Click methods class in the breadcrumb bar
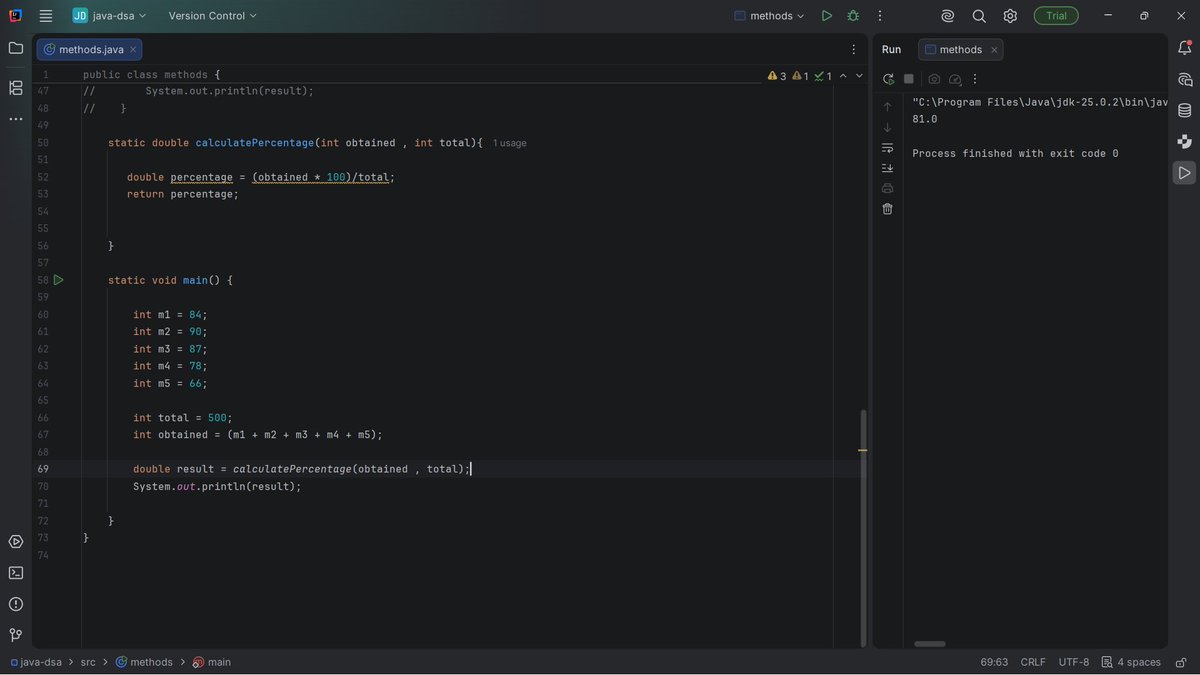The width and height of the screenshot is (1200, 675). click(144, 662)
